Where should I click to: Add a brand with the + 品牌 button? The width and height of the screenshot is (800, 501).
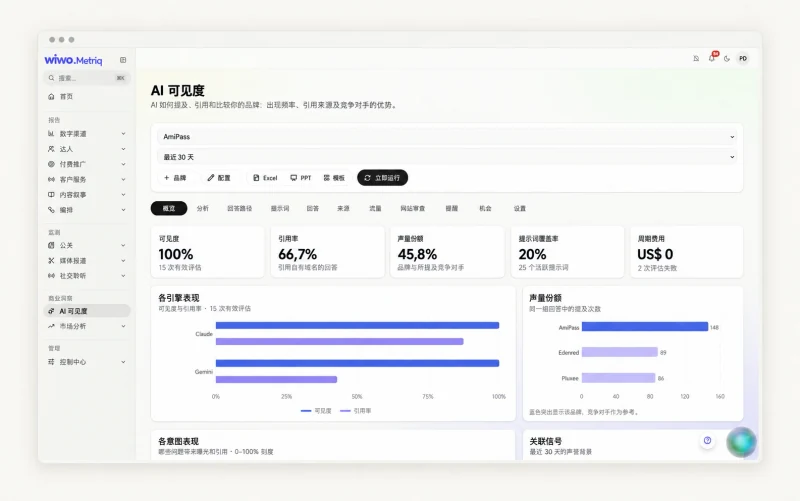tap(175, 178)
